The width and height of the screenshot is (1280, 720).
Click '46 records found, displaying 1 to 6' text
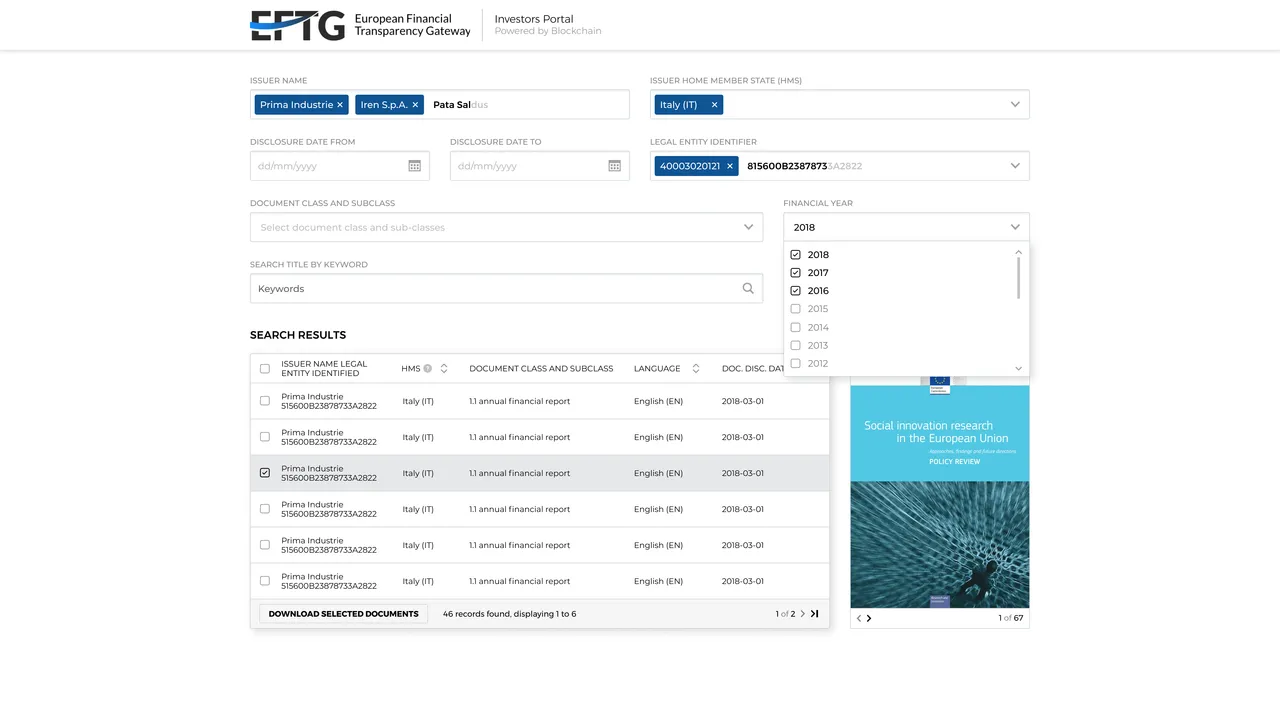pyautogui.click(x=509, y=614)
